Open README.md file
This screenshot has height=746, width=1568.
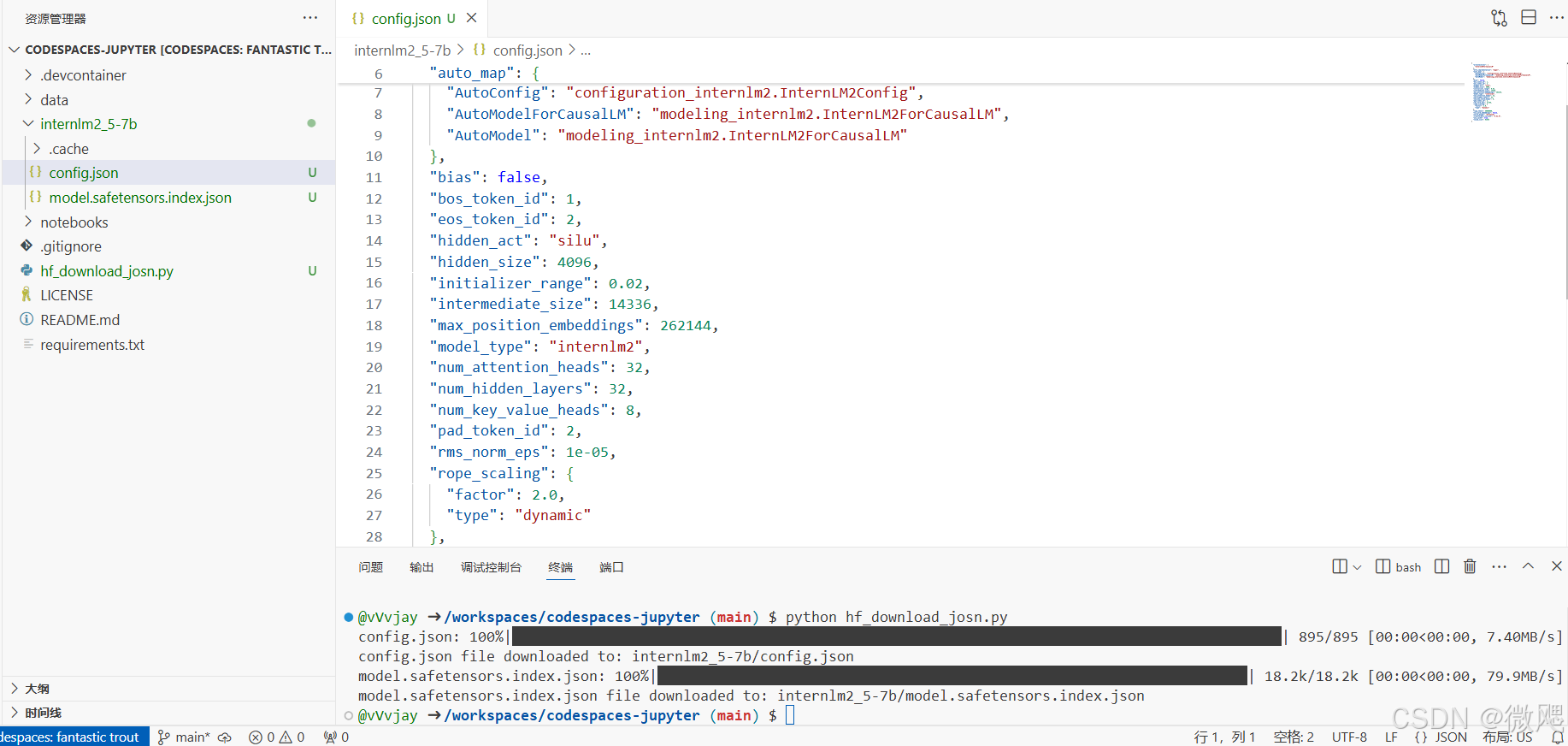tap(169, 320)
